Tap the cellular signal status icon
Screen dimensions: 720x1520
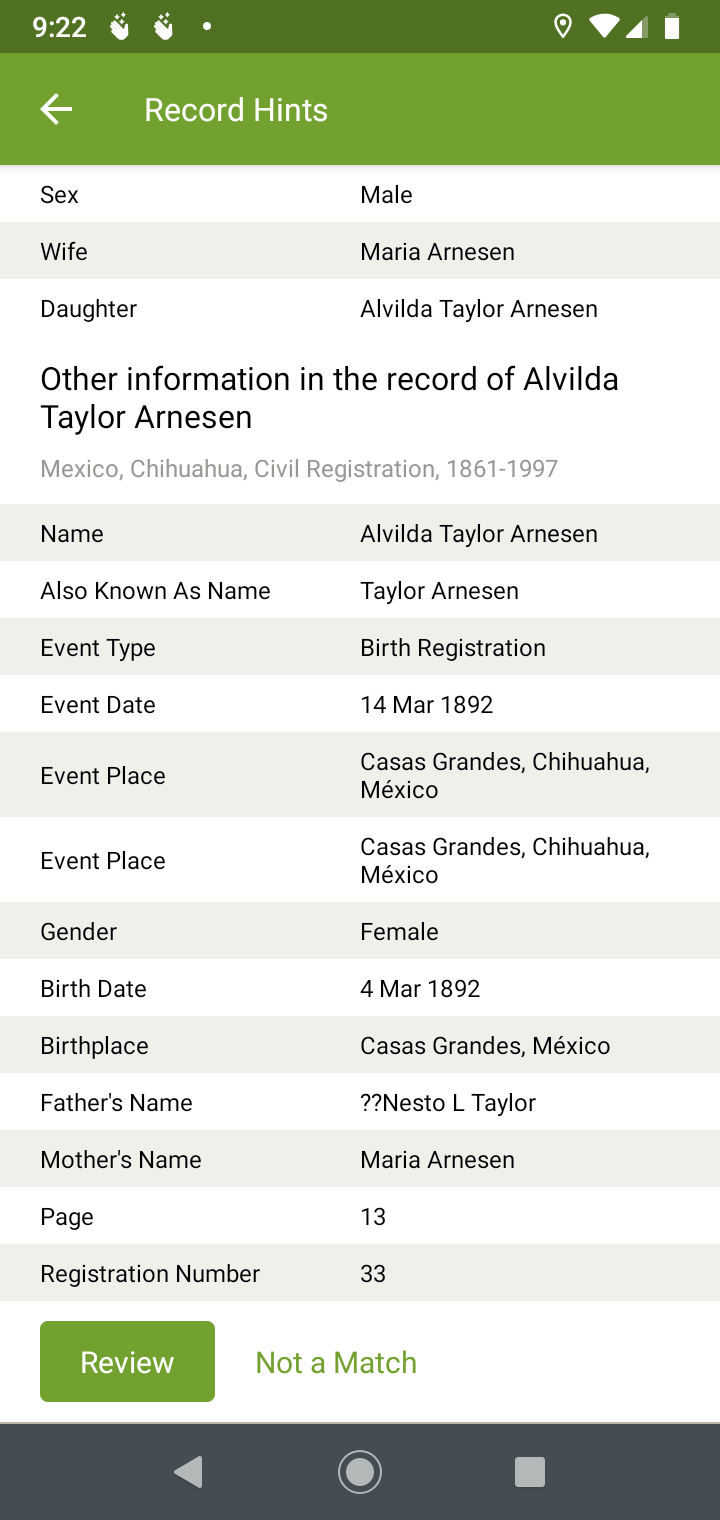click(636, 27)
